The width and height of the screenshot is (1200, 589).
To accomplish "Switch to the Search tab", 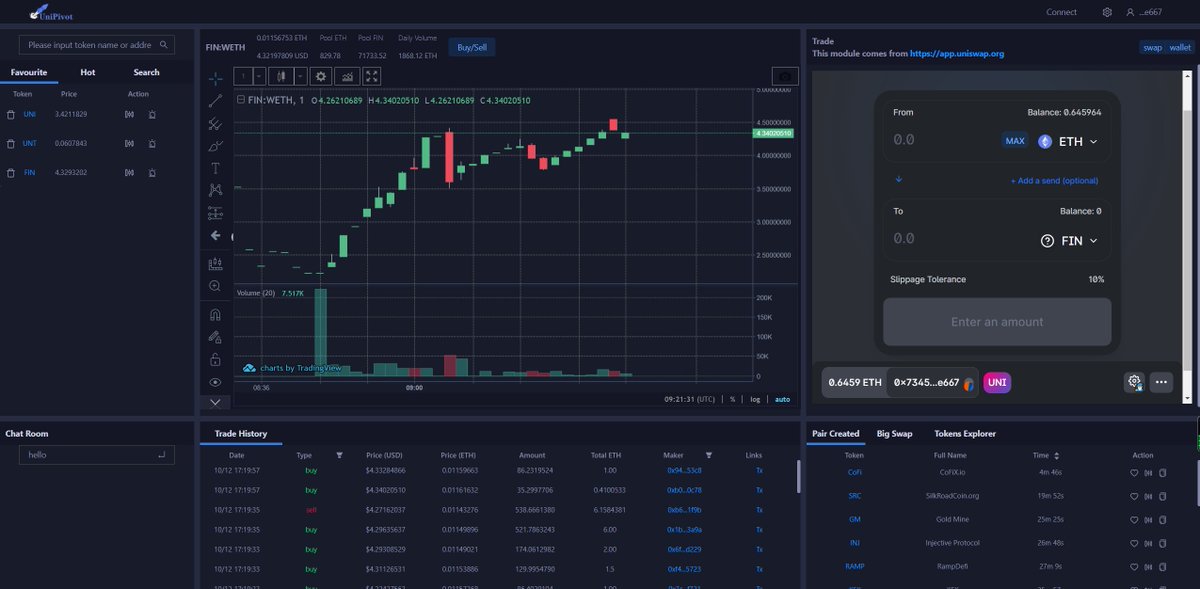I will (x=146, y=72).
